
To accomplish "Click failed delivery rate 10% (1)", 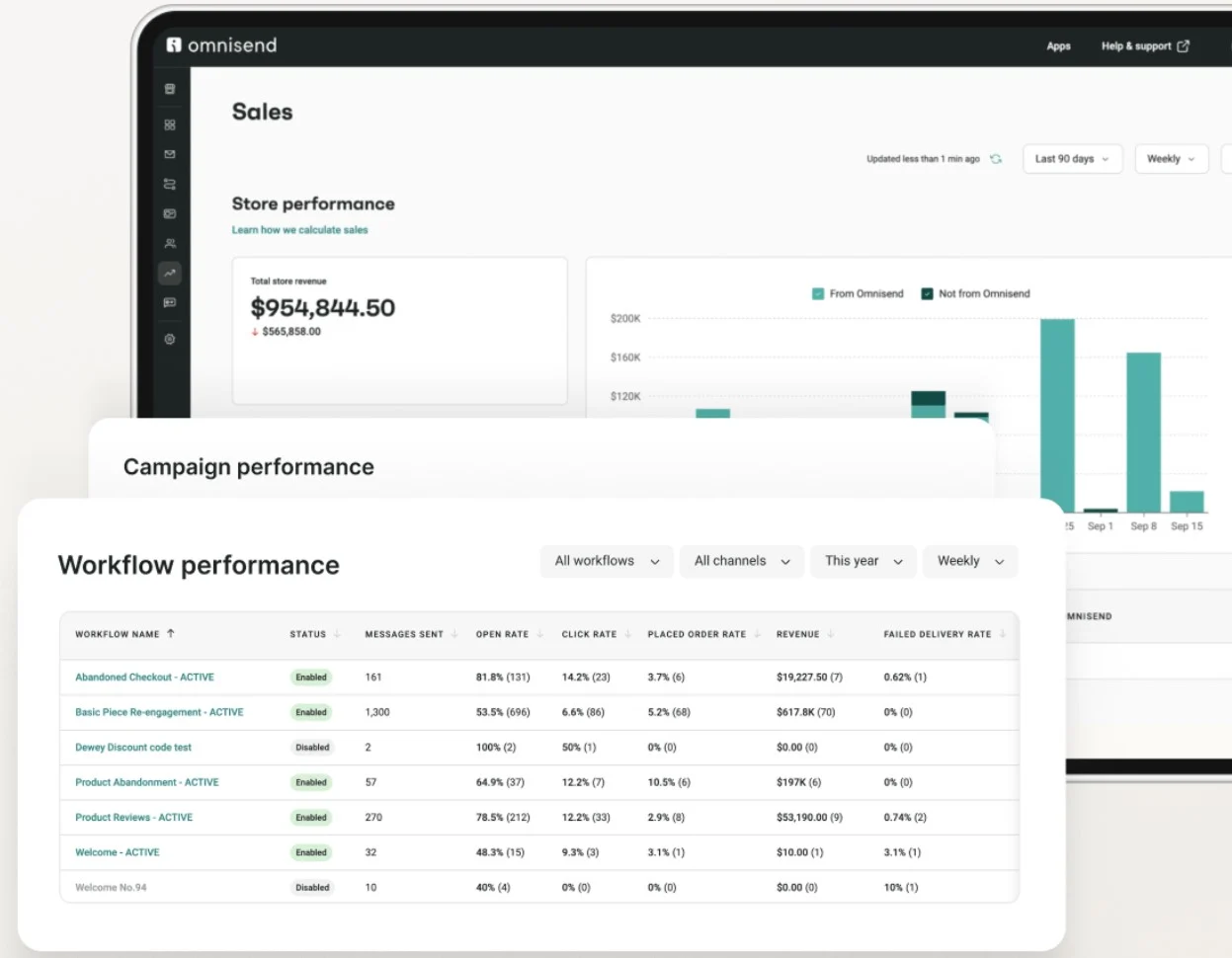I will click(x=901, y=888).
